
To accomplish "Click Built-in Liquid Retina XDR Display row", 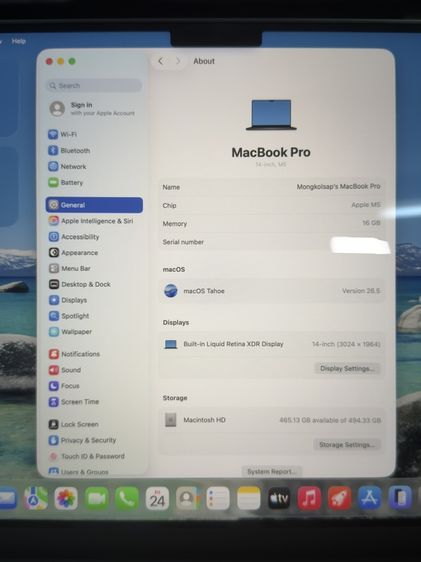I will 272,344.
